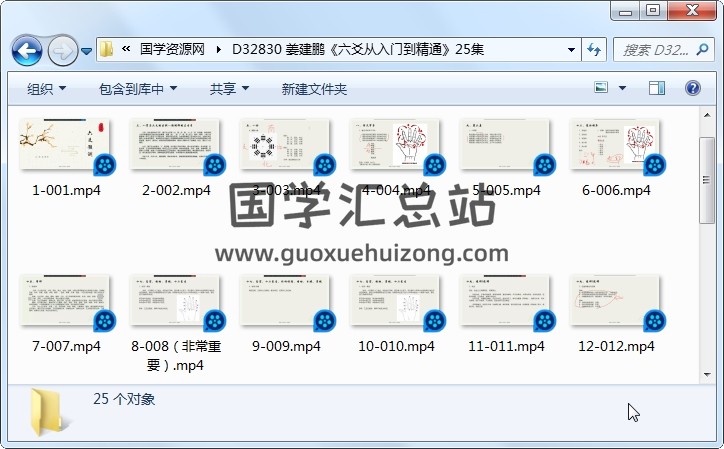The image size is (724, 449).
Task: Select 国学资源网 in address path
Action: pyautogui.click(x=172, y=49)
